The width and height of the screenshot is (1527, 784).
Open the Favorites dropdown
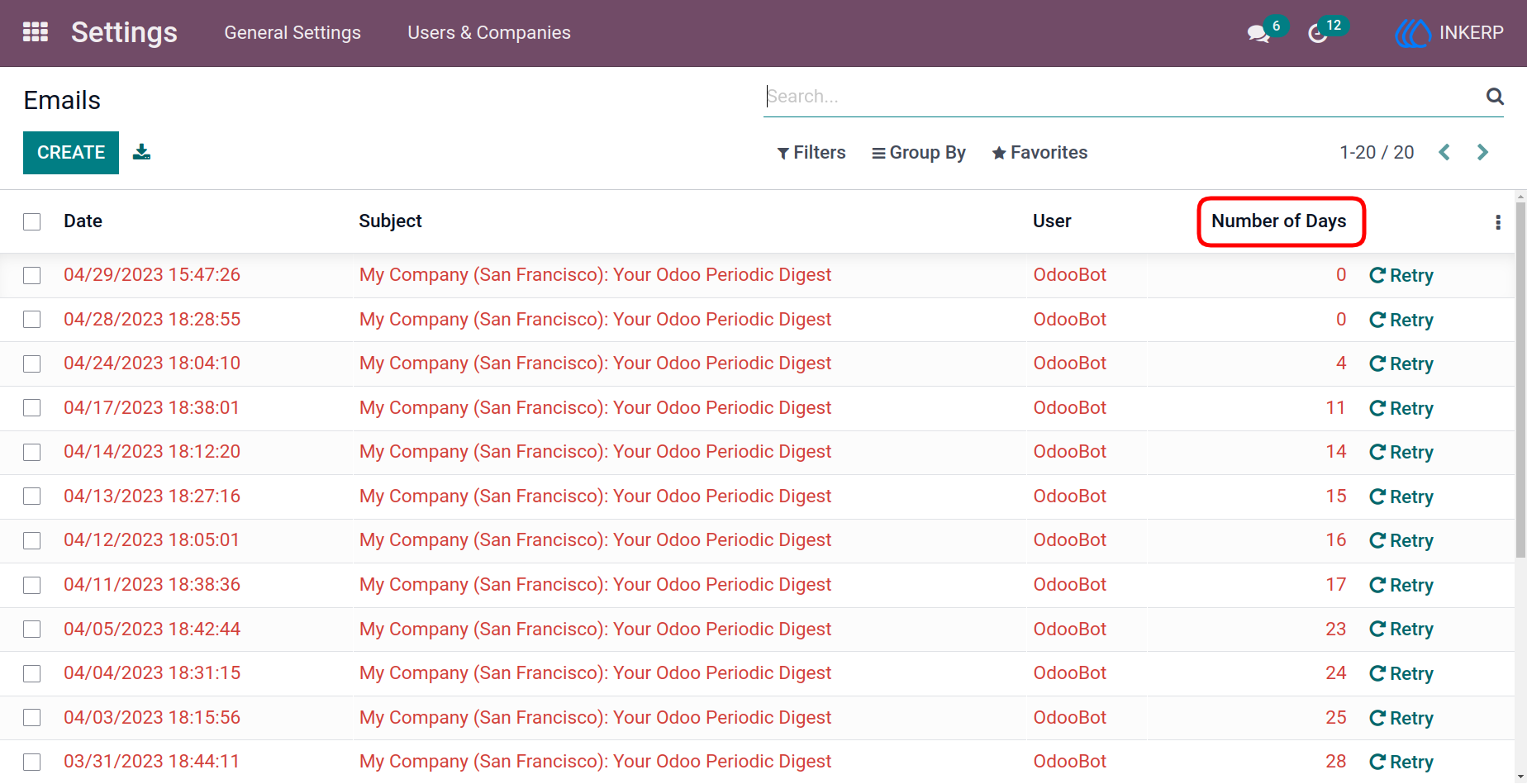[1039, 152]
